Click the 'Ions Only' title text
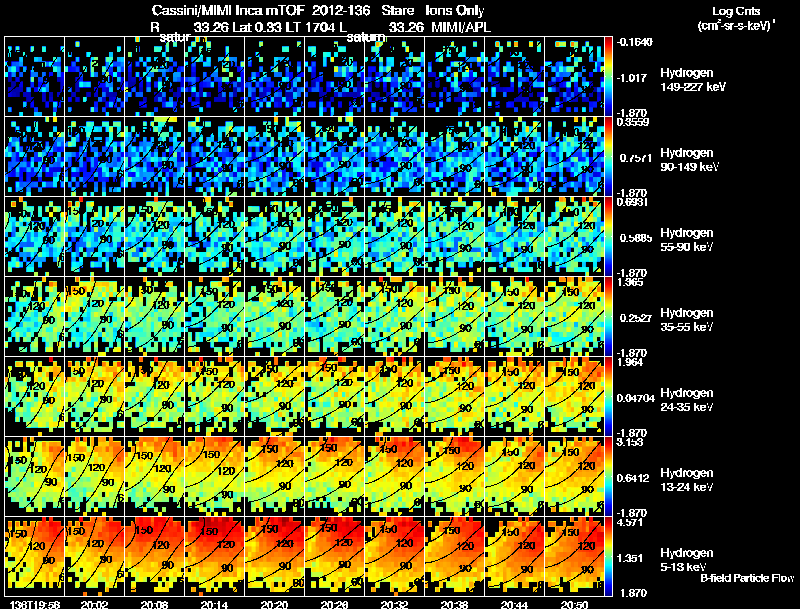The width and height of the screenshot is (800, 609). point(455,11)
